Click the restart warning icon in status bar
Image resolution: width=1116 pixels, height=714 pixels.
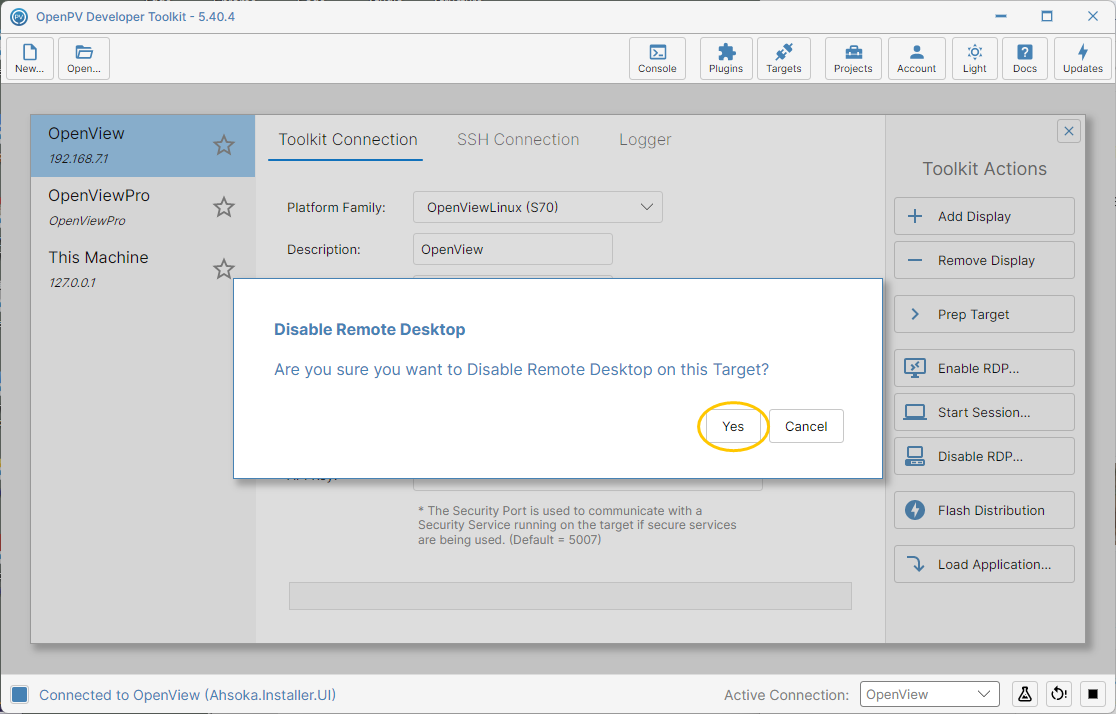coord(1059,694)
